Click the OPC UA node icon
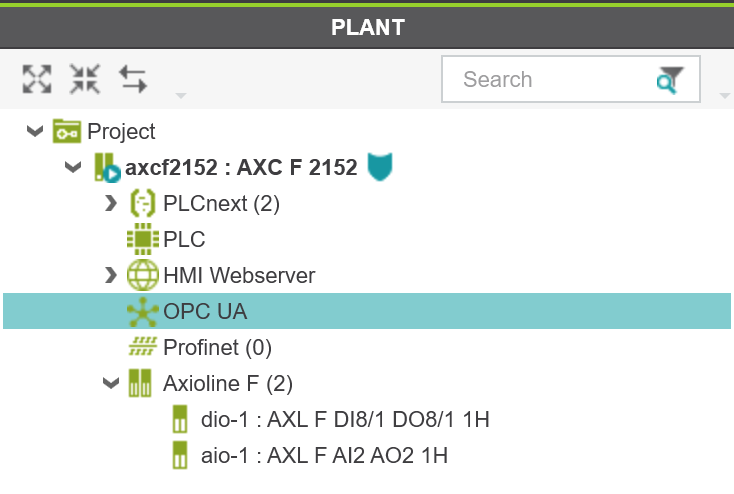The width and height of the screenshot is (734, 494). point(143,311)
